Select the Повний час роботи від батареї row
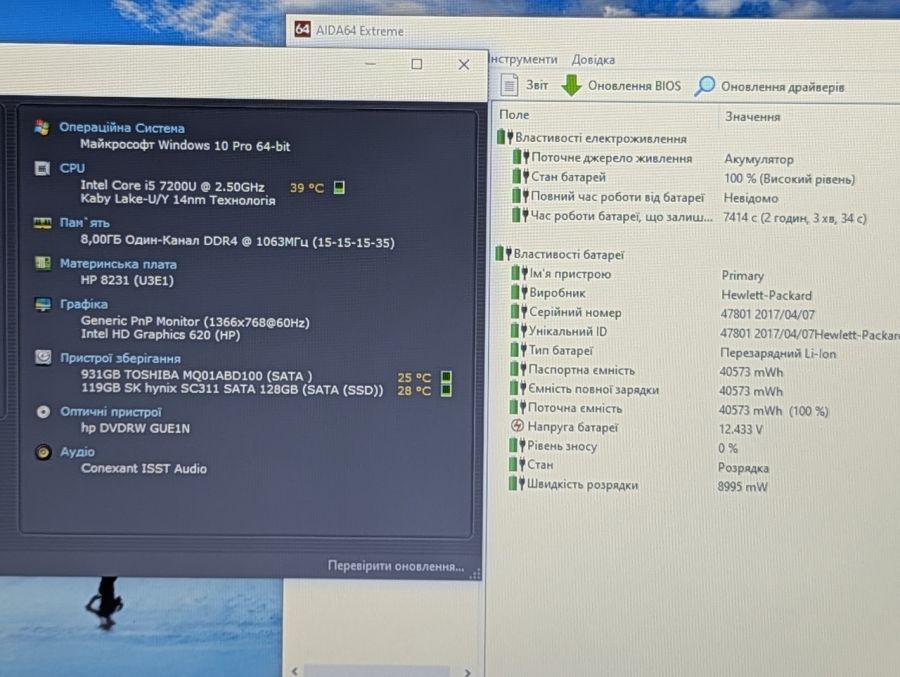 (x=646, y=197)
